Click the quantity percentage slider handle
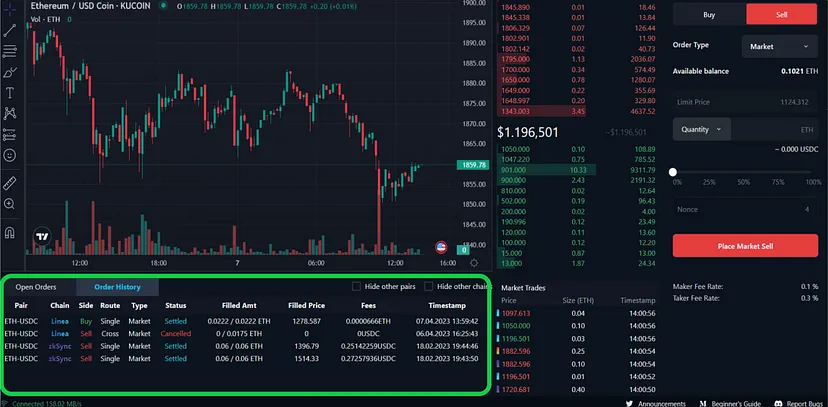828x407 pixels. 673,172
